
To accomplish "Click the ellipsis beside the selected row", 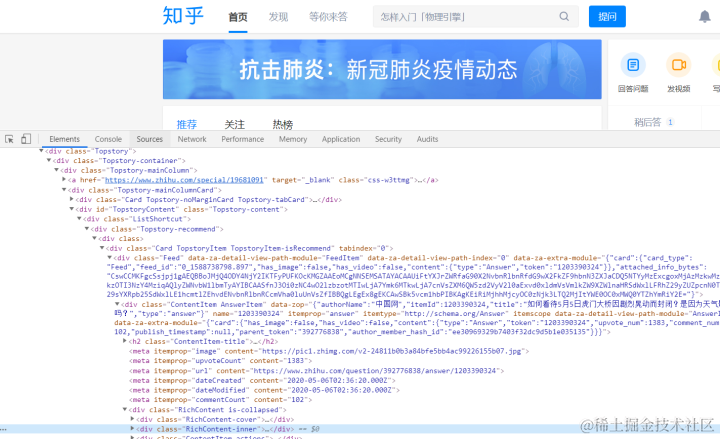I will pyautogui.click(x=3, y=430).
